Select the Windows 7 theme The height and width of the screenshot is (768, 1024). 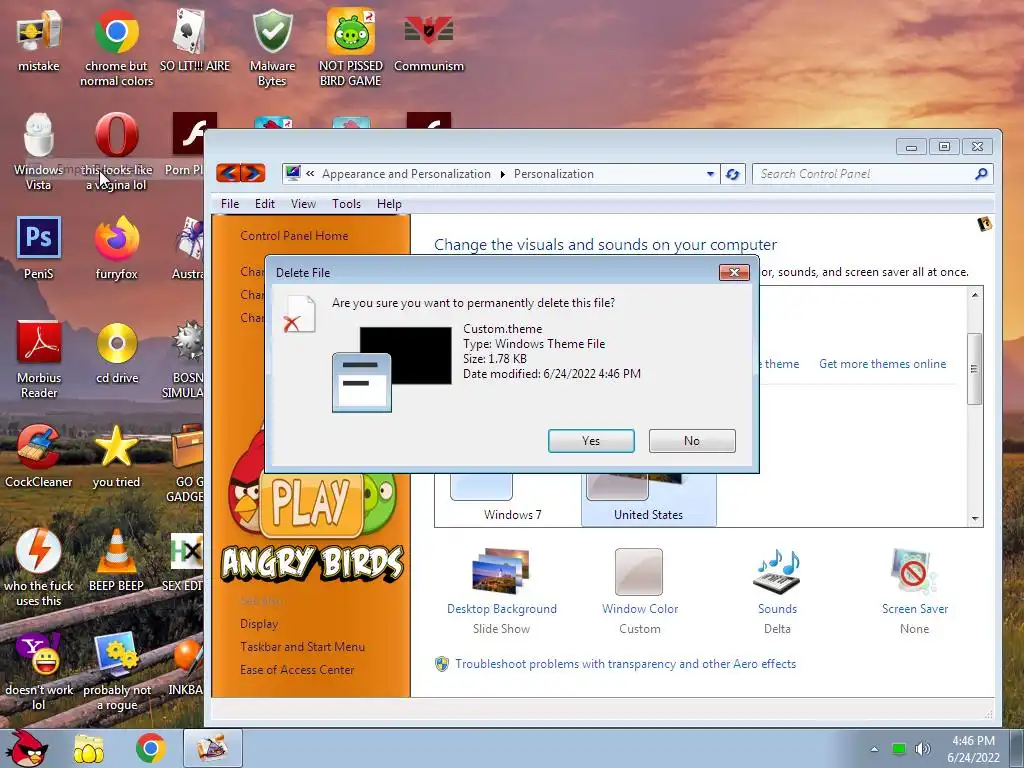coord(513,500)
